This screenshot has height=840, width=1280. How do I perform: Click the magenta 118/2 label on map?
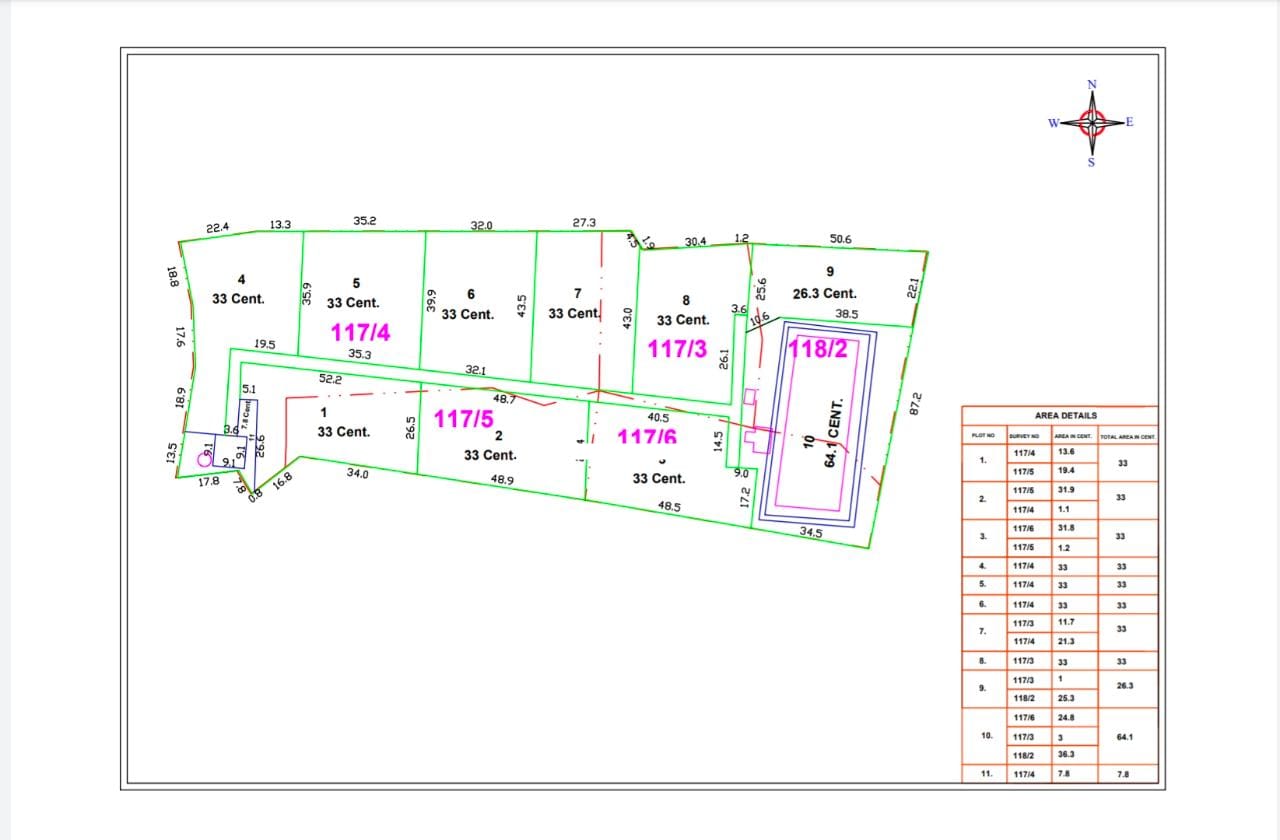point(818,349)
